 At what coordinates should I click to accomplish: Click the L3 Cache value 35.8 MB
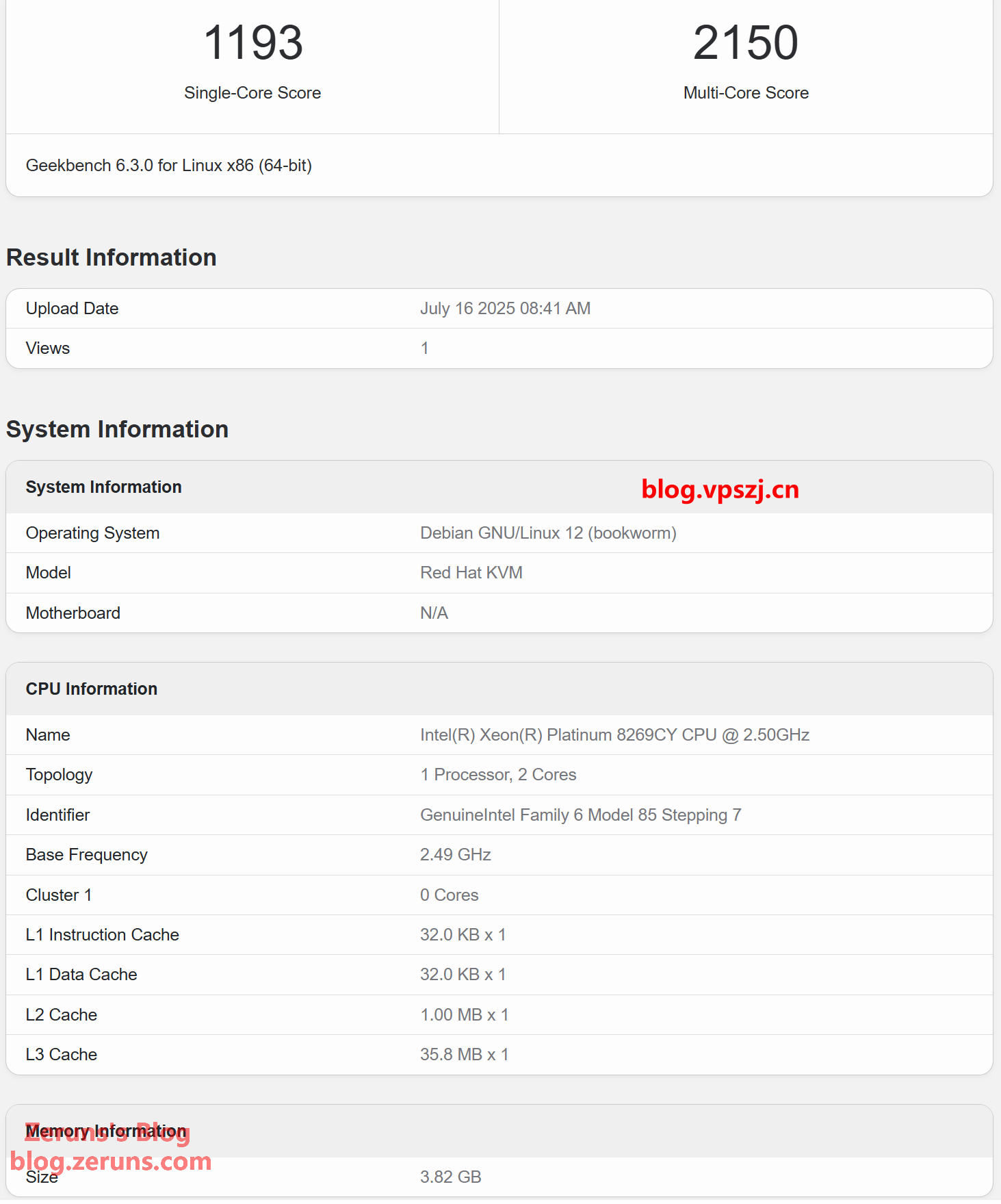coord(464,1055)
